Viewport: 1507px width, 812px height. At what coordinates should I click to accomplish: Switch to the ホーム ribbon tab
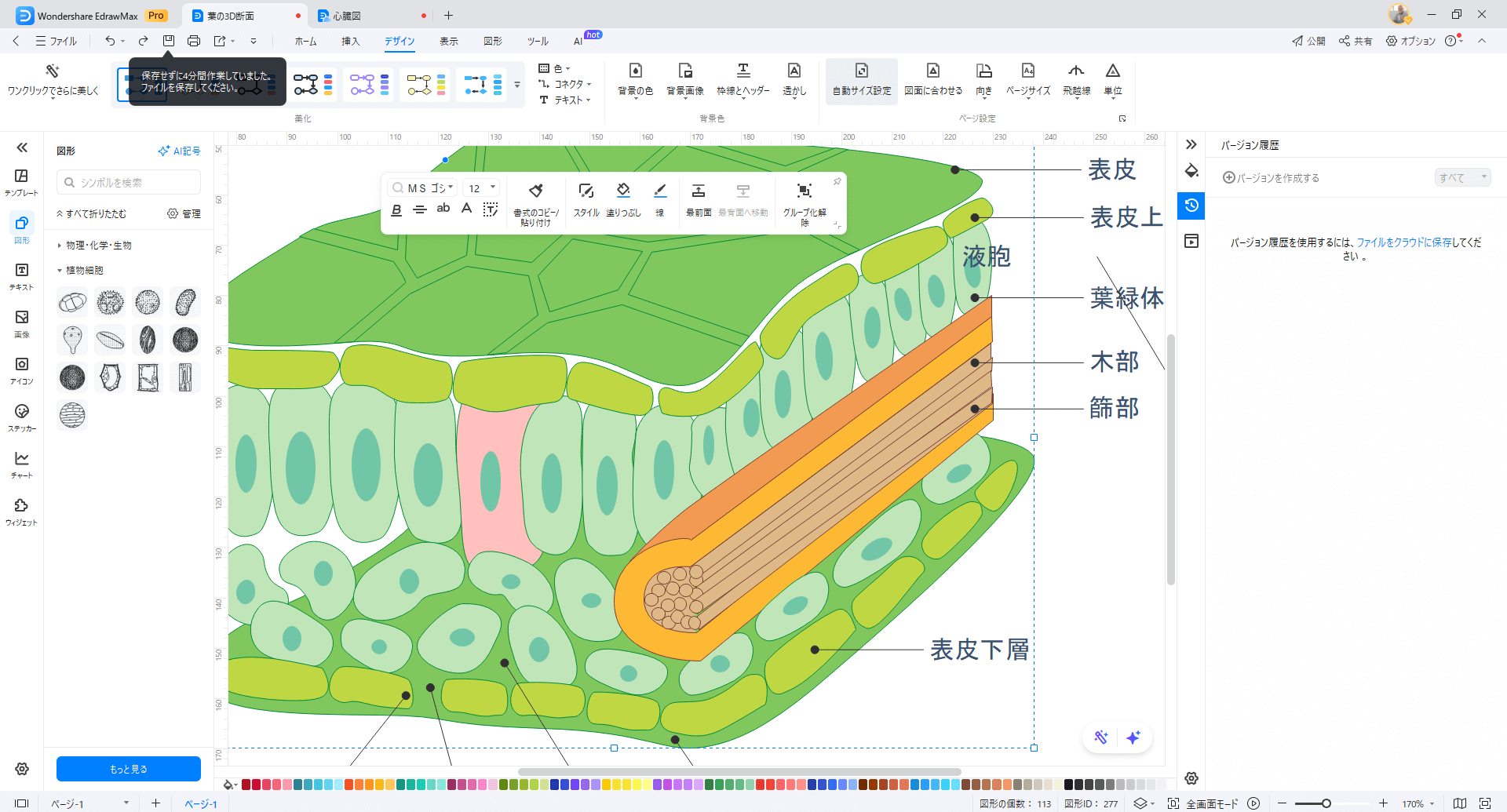(305, 42)
